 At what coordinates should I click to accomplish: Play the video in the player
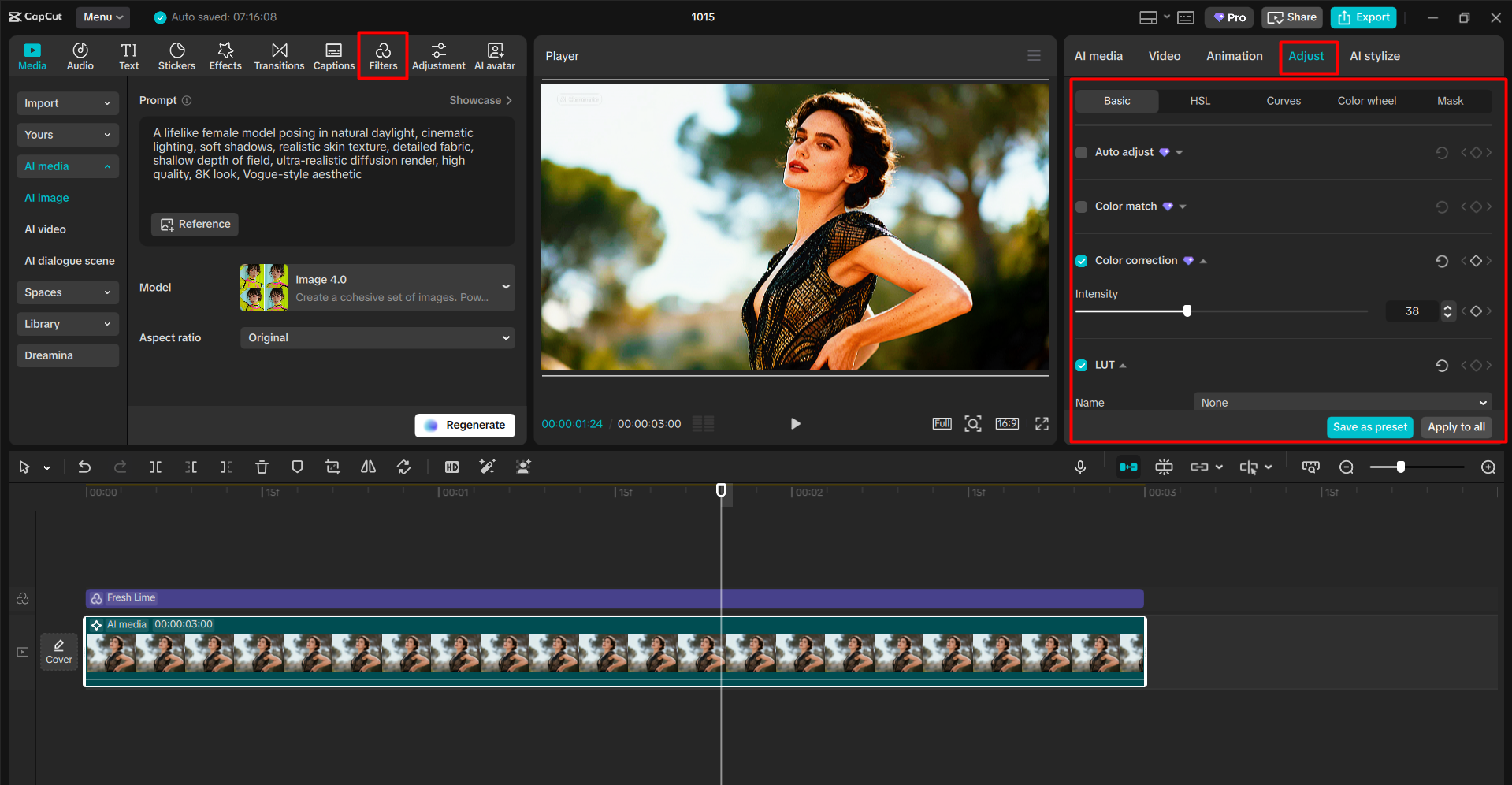click(x=795, y=424)
